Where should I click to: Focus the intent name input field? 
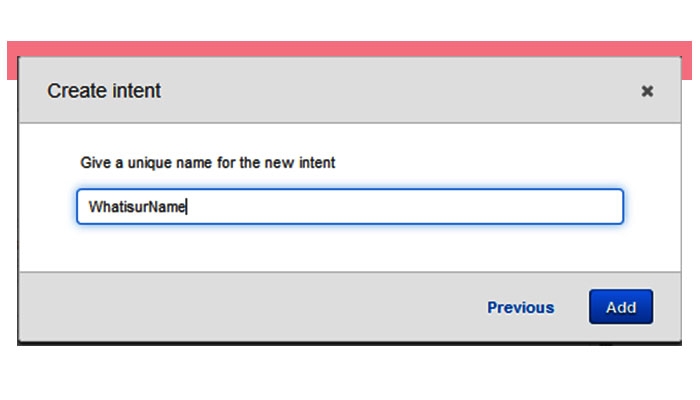click(350, 207)
